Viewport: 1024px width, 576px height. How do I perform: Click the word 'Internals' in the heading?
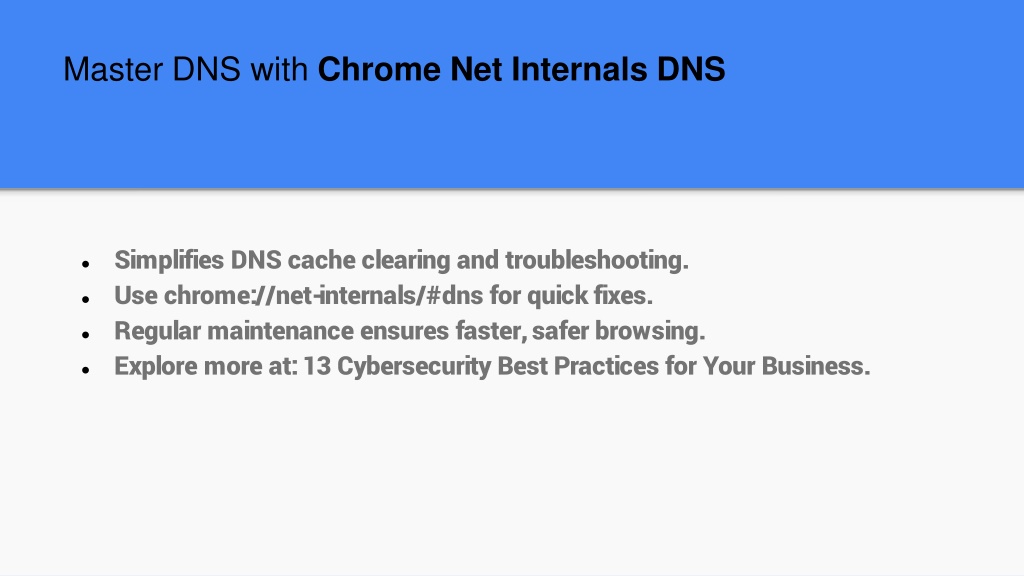pos(581,69)
